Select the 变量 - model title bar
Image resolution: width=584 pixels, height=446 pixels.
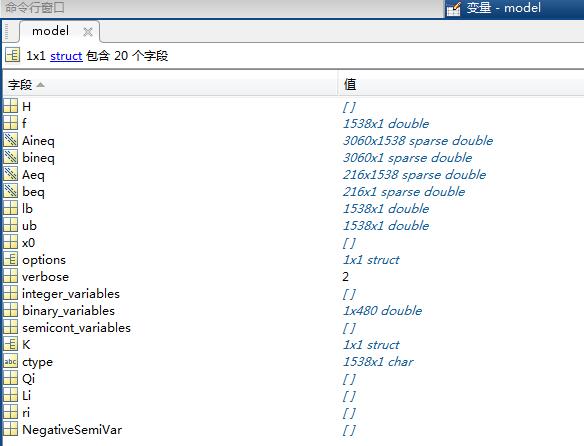(514, 8)
